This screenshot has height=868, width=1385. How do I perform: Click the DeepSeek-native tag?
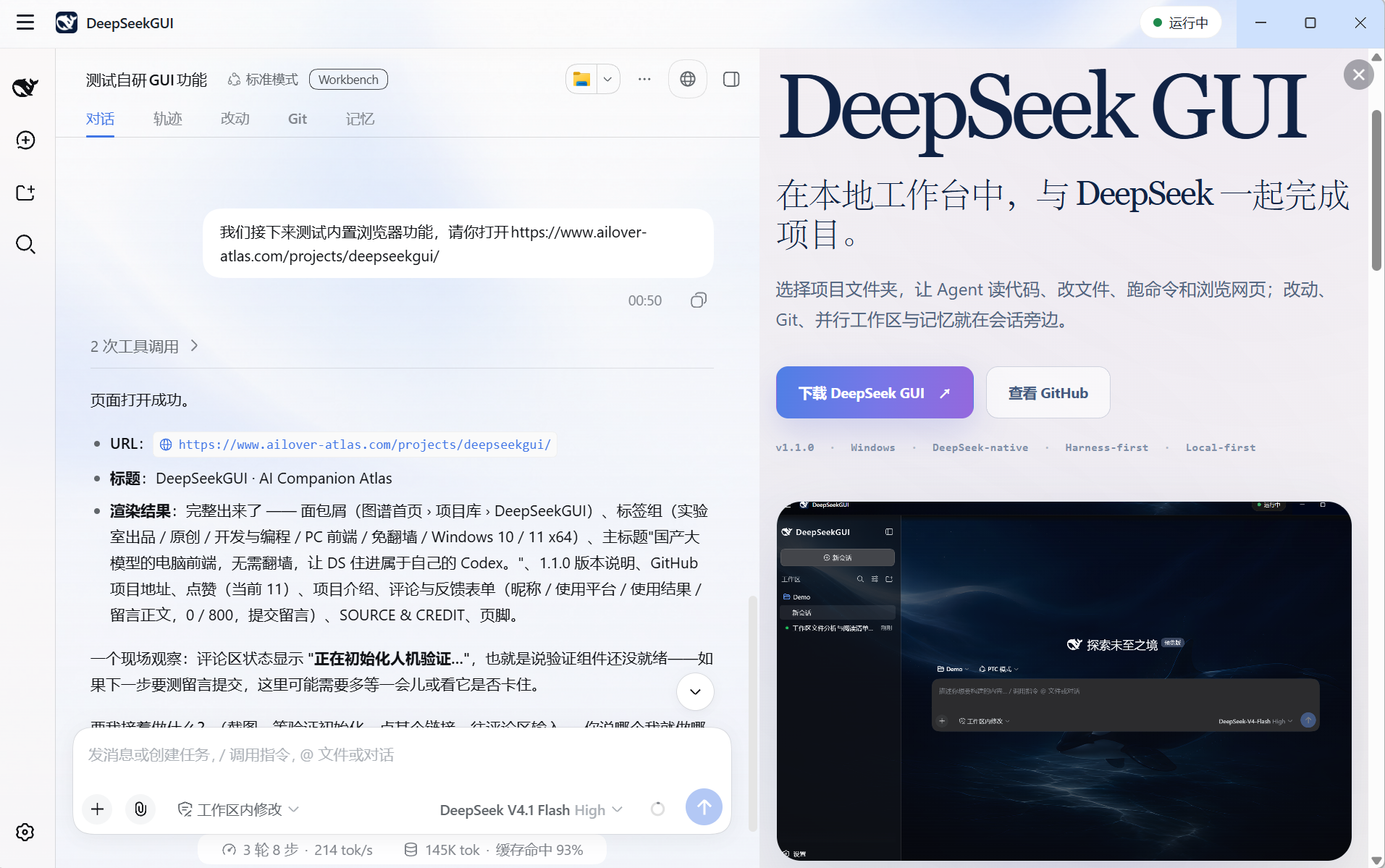click(980, 447)
